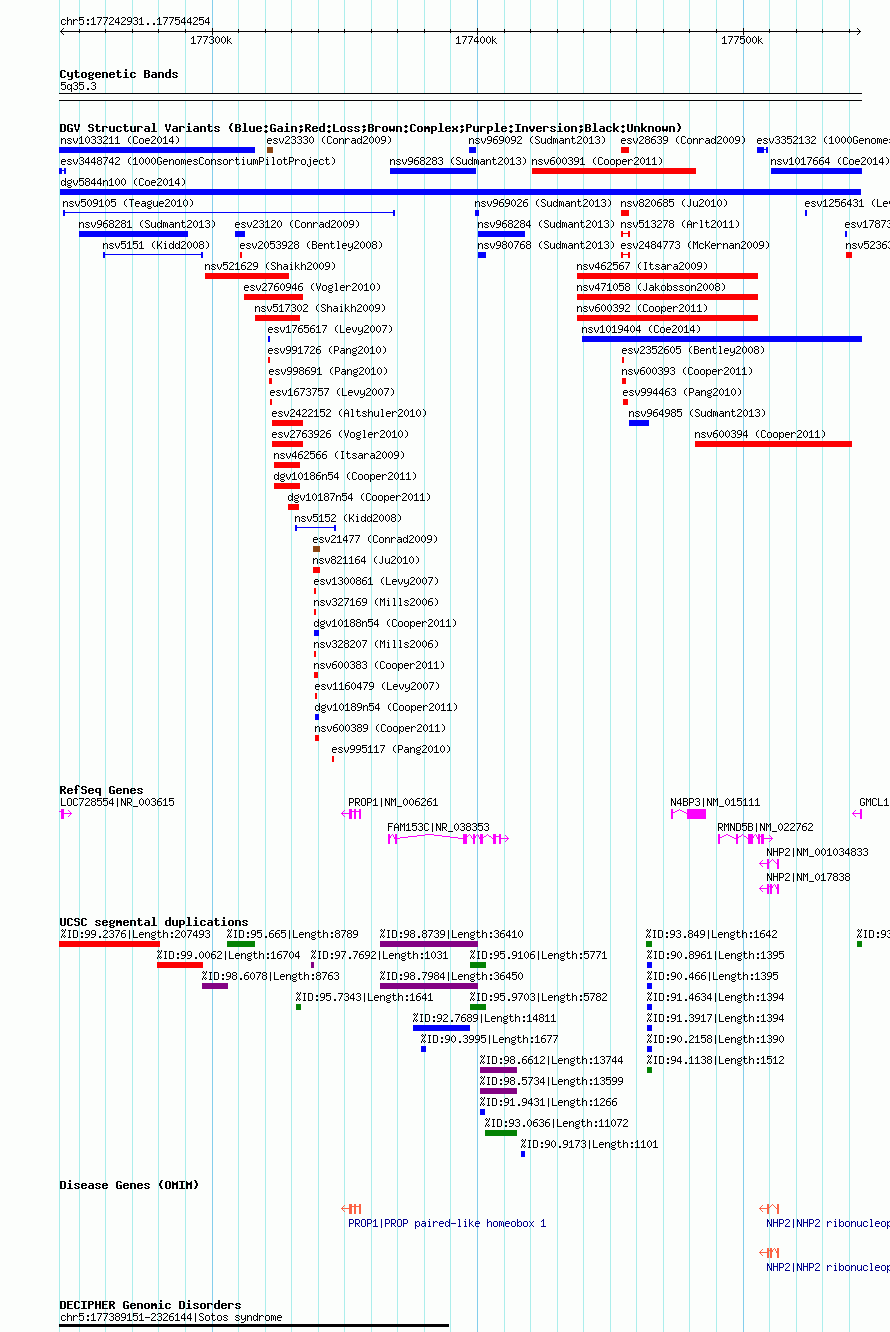The width and height of the screenshot is (890, 1332).
Task: Click duplication label %ID:93.849|Length:1642
Action: pos(712,934)
